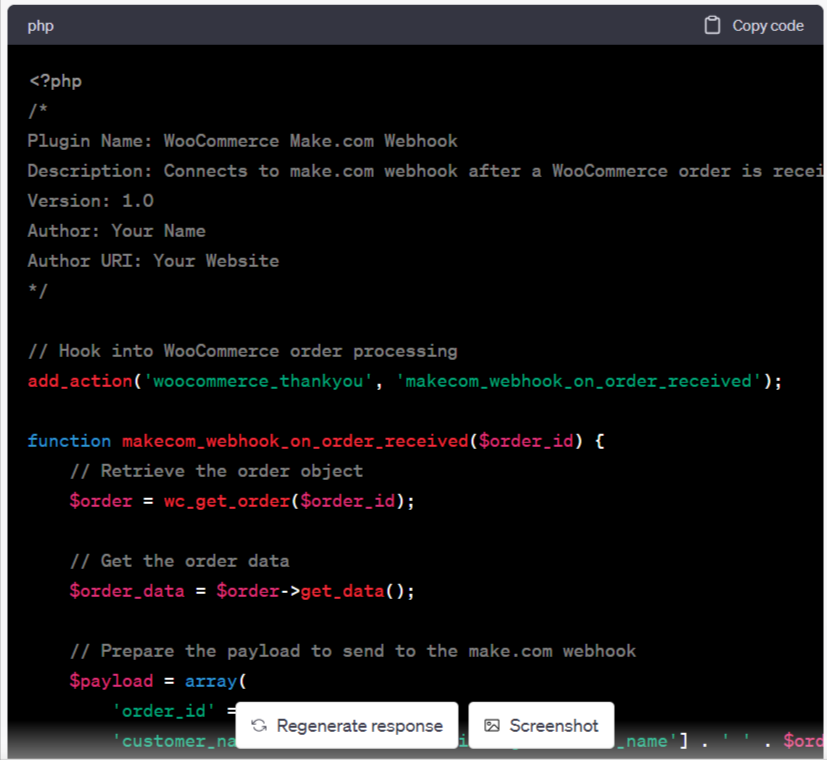Click the 'Version: 1.0' line

click(91, 201)
